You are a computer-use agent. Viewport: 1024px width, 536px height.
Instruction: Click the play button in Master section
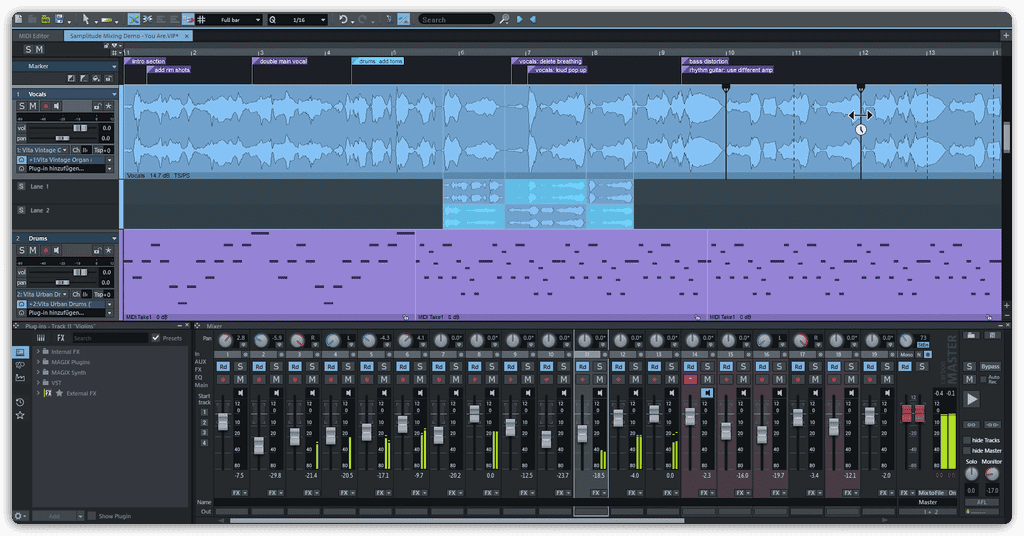coord(972,400)
